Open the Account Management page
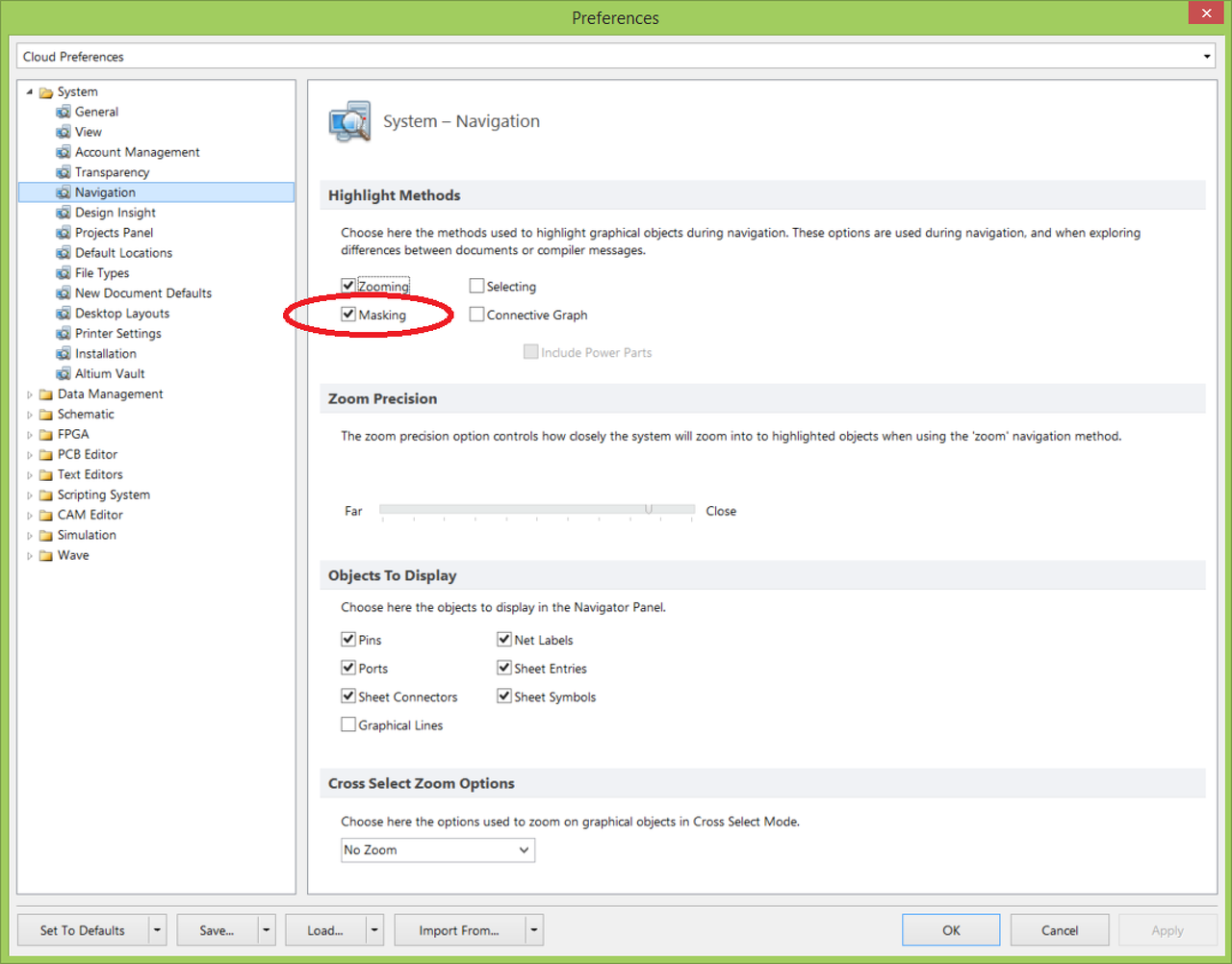This screenshot has width=1232, height=964. pyautogui.click(x=138, y=152)
